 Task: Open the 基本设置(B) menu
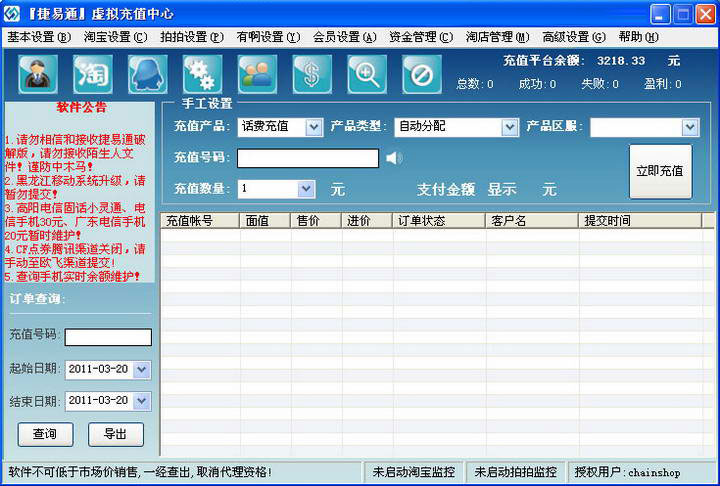[39, 37]
